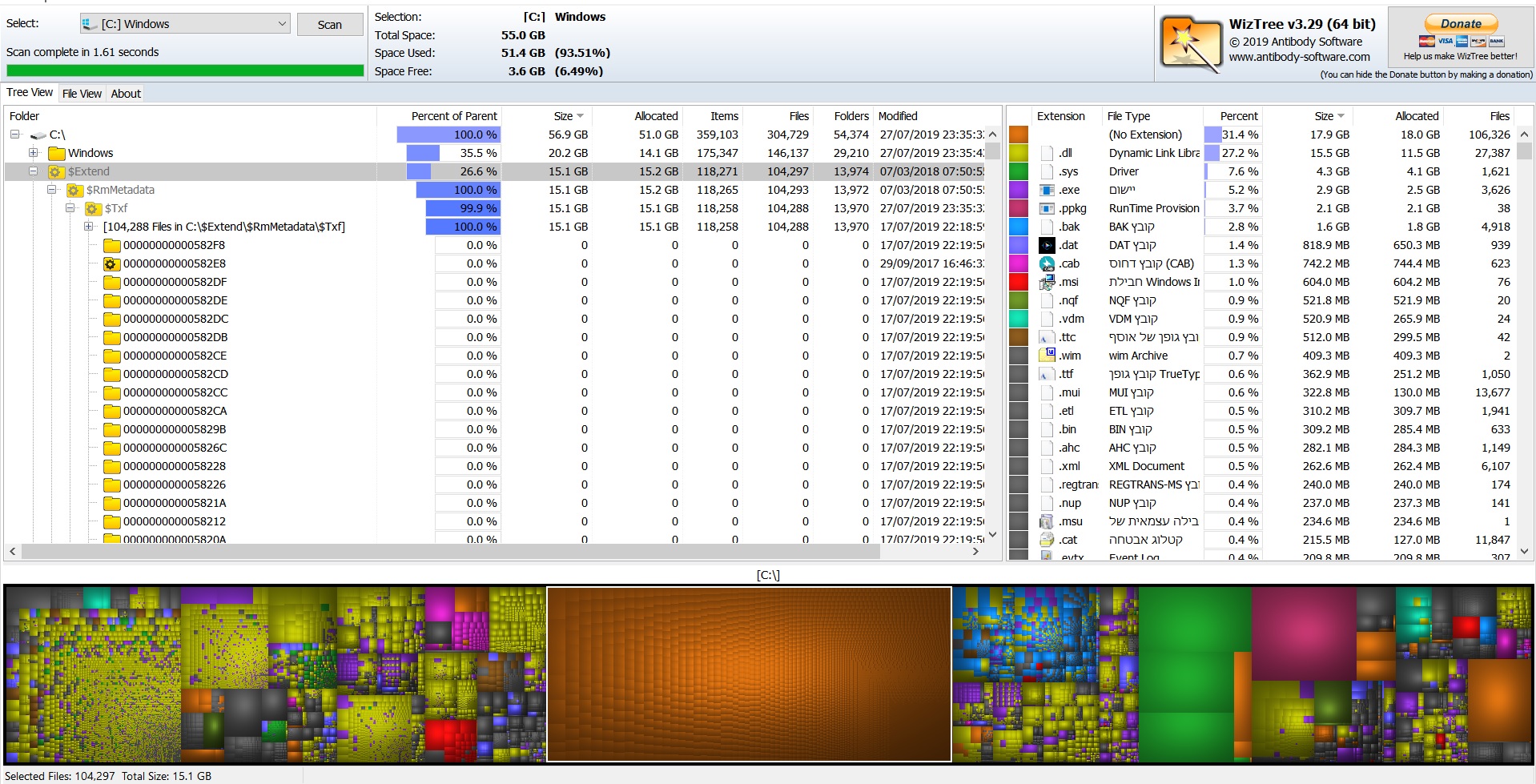Click the green color swatch beside .sys
1536x784 pixels.
pos(1019,171)
